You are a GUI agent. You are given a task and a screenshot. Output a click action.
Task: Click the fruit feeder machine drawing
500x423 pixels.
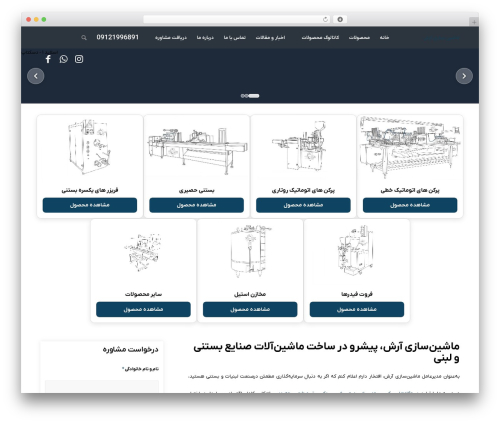pos(355,251)
